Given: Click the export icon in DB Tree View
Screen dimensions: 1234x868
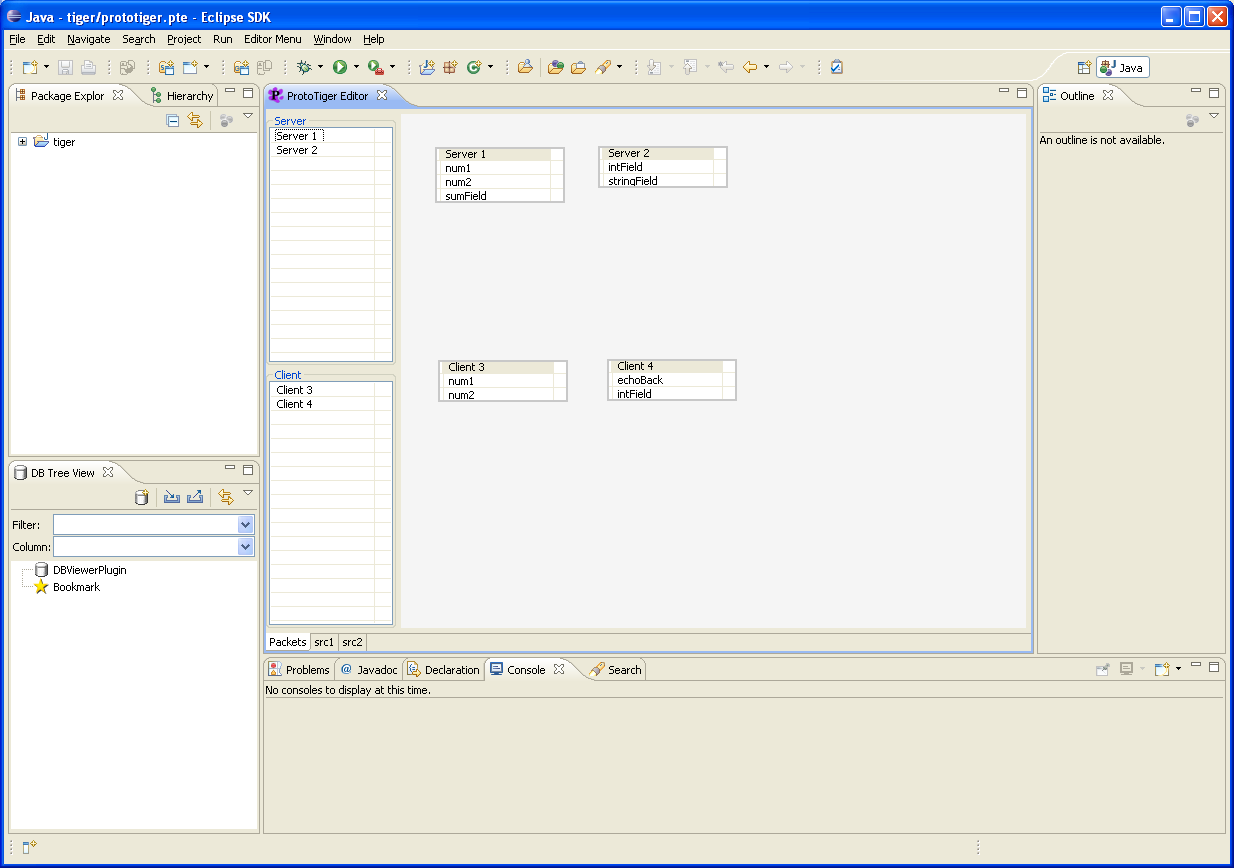Looking at the screenshot, I should (195, 497).
